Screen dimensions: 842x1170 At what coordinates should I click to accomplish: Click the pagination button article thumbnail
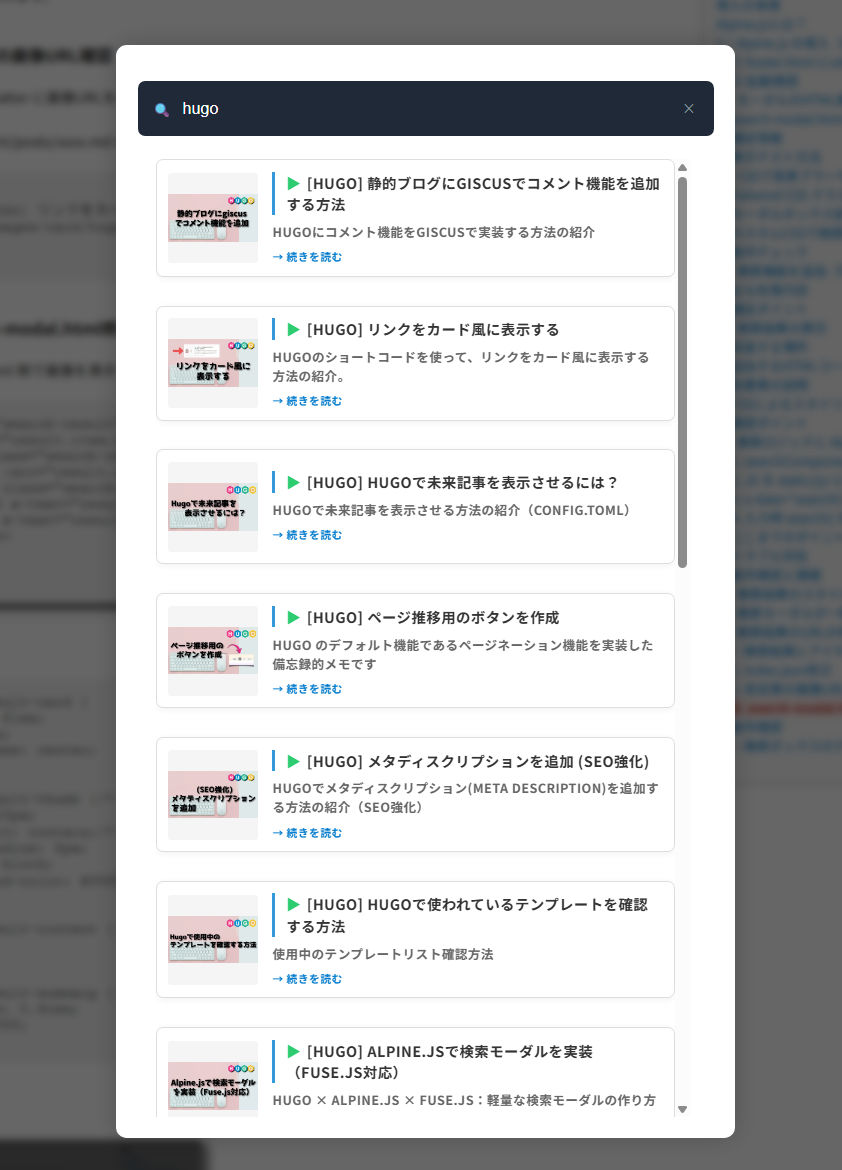[x=212, y=651]
